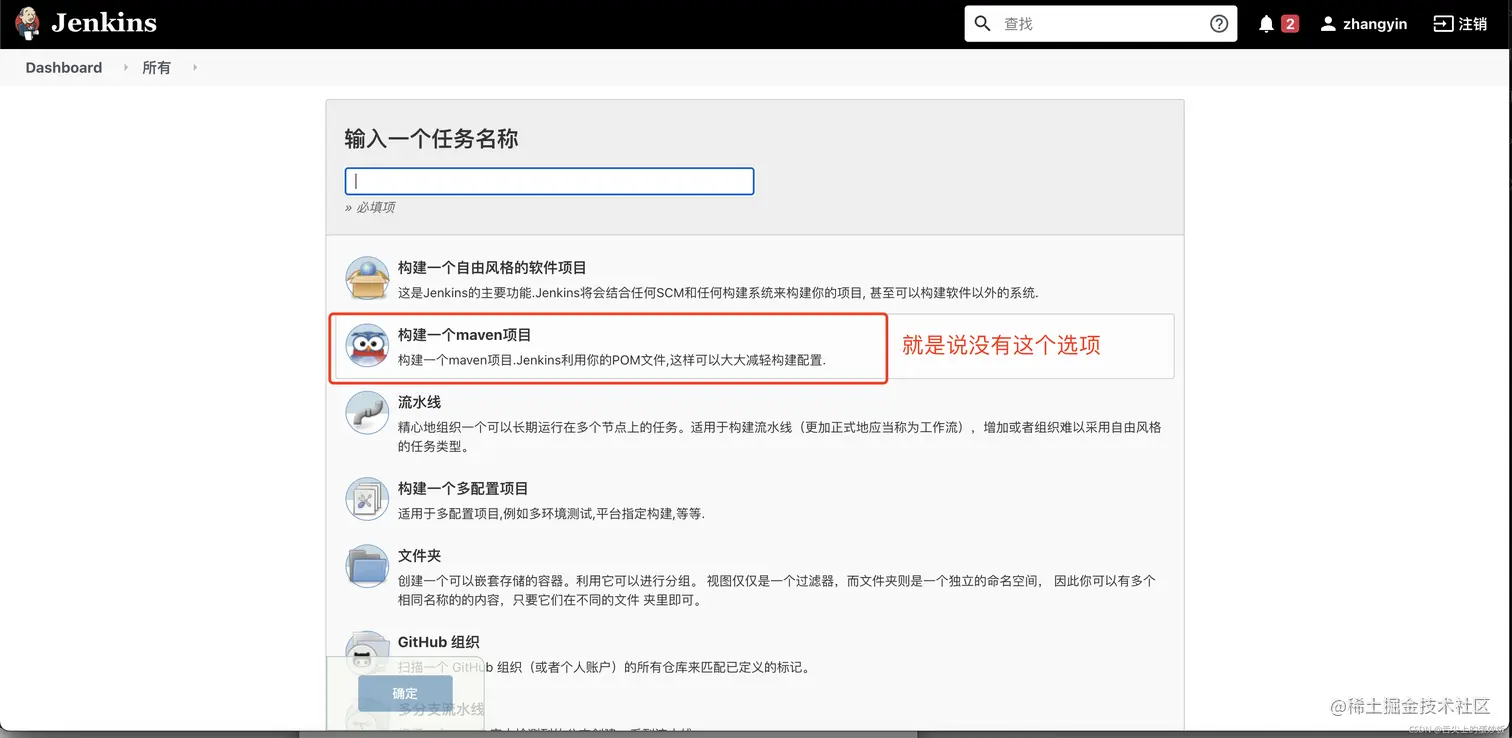Click the GitHub 组织 octocat icon
Screen dimensions: 1512x738
point(367,652)
